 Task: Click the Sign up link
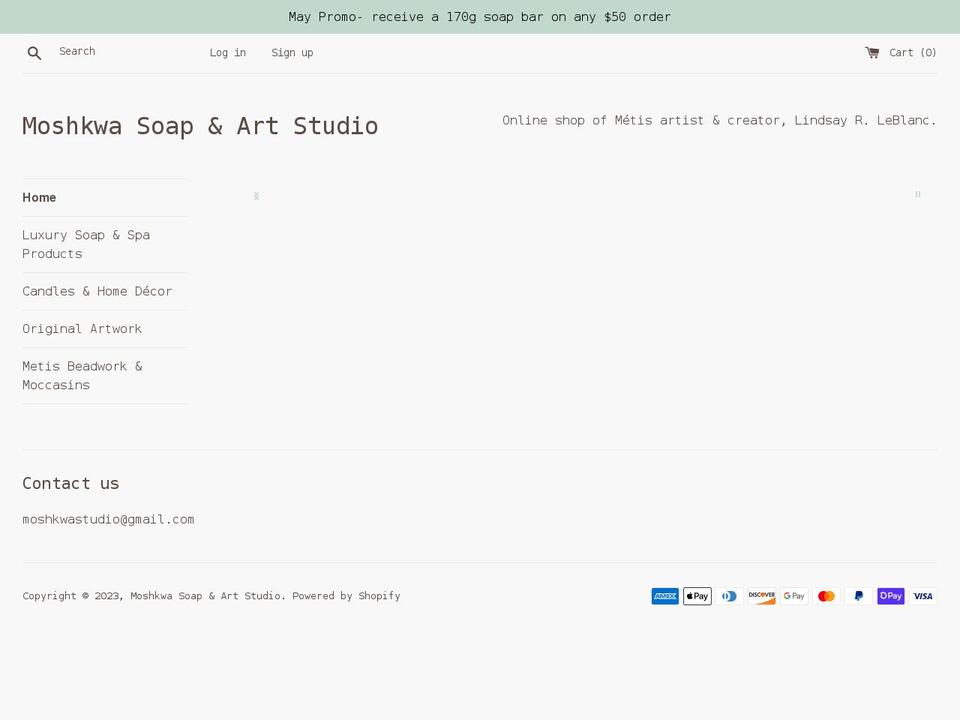292,52
